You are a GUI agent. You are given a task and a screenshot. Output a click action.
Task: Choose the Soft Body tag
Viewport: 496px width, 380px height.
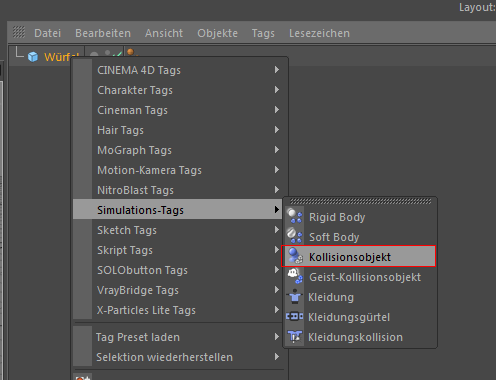(x=360, y=237)
